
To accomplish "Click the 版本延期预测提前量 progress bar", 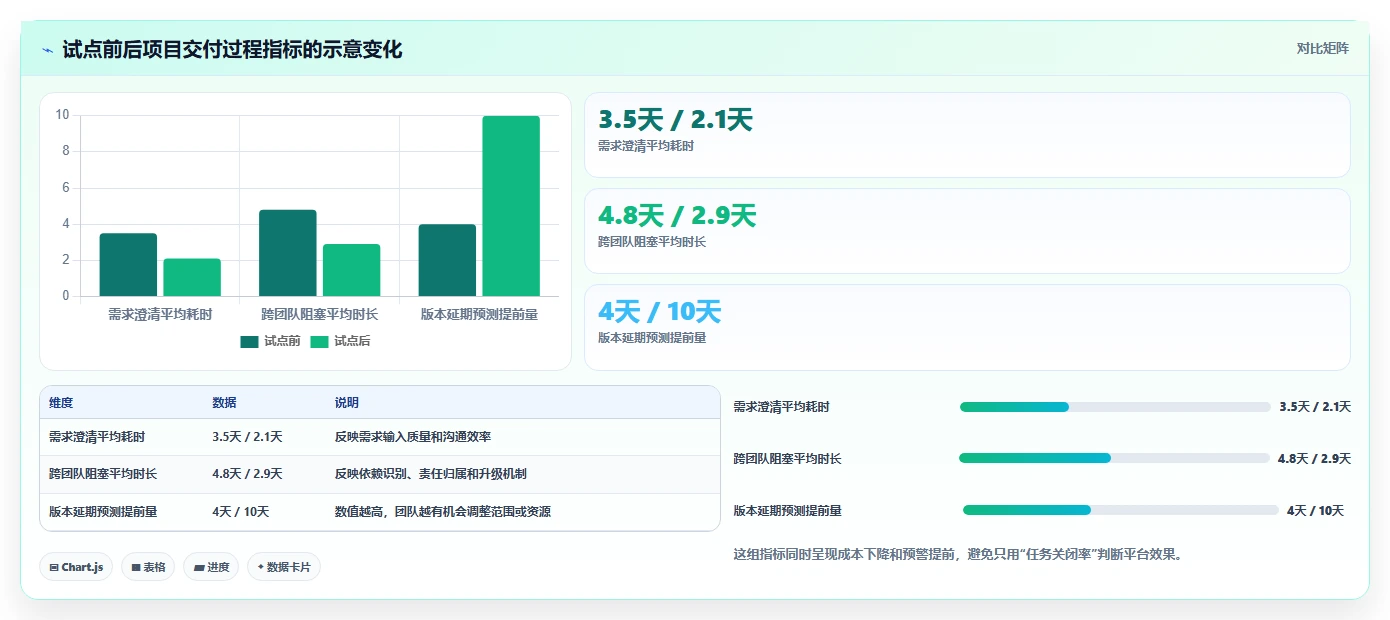I will pyautogui.click(x=1121, y=510).
